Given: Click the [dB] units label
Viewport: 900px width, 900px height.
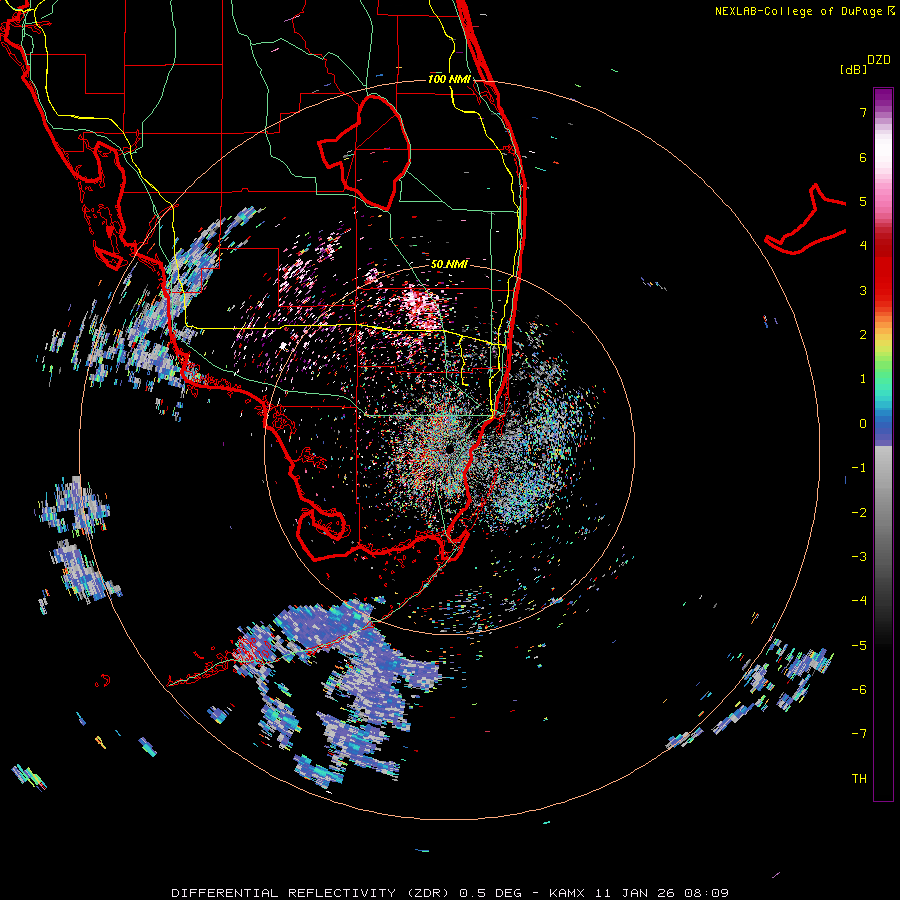Looking at the screenshot, I should pos(854,69).
